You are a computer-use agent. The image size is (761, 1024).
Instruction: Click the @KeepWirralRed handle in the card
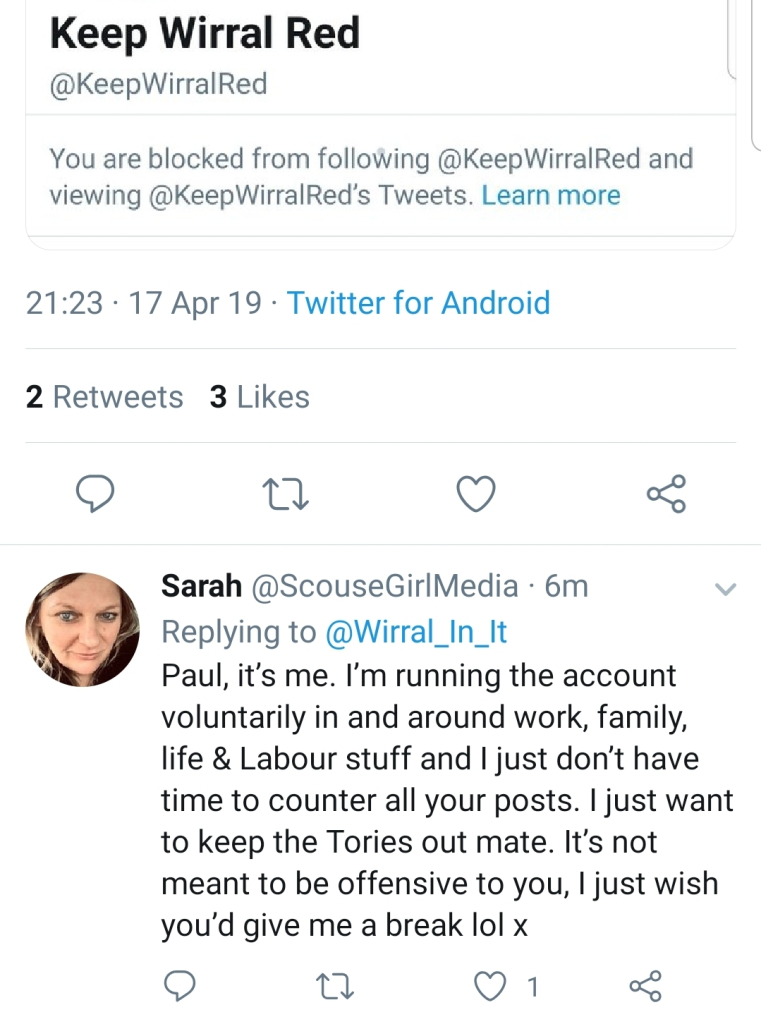coord(158,84)
